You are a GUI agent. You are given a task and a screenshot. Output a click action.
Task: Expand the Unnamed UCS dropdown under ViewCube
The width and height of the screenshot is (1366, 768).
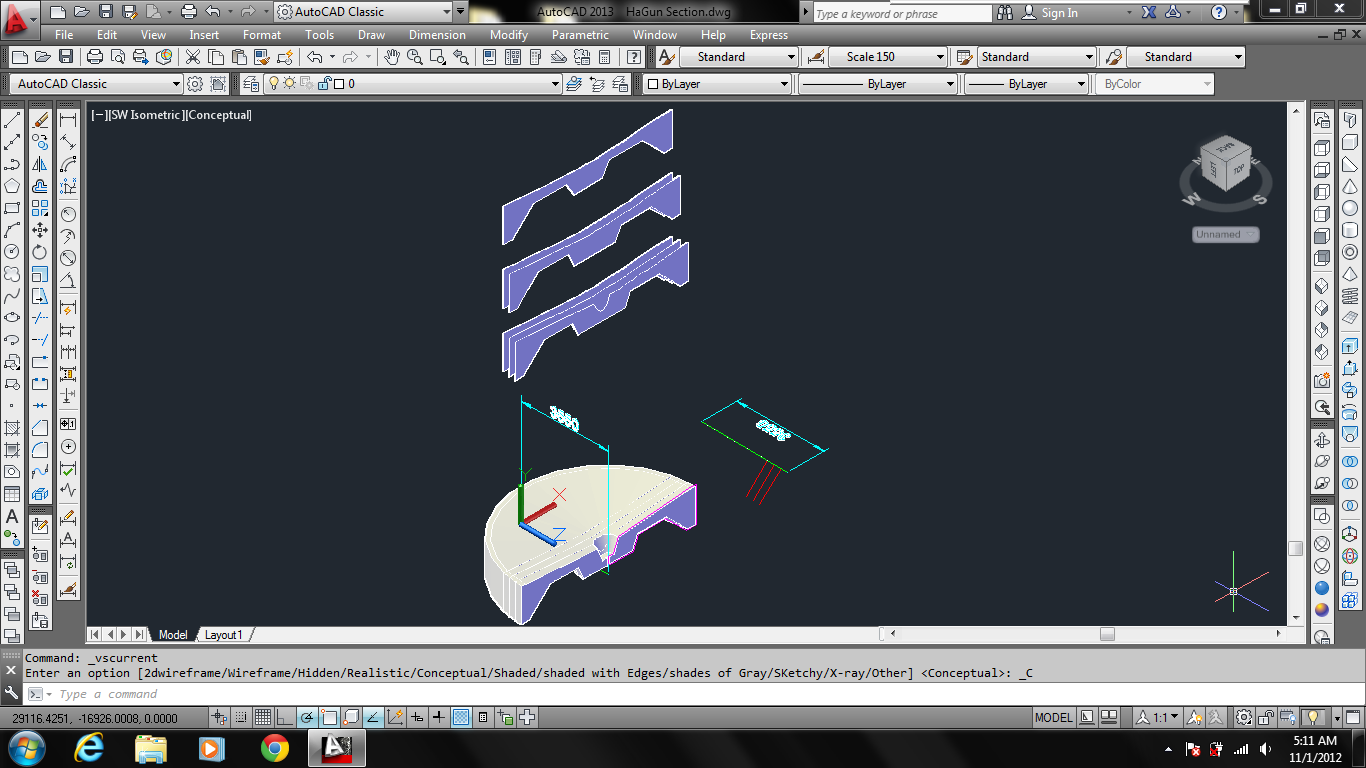(x=1225, y=235)
